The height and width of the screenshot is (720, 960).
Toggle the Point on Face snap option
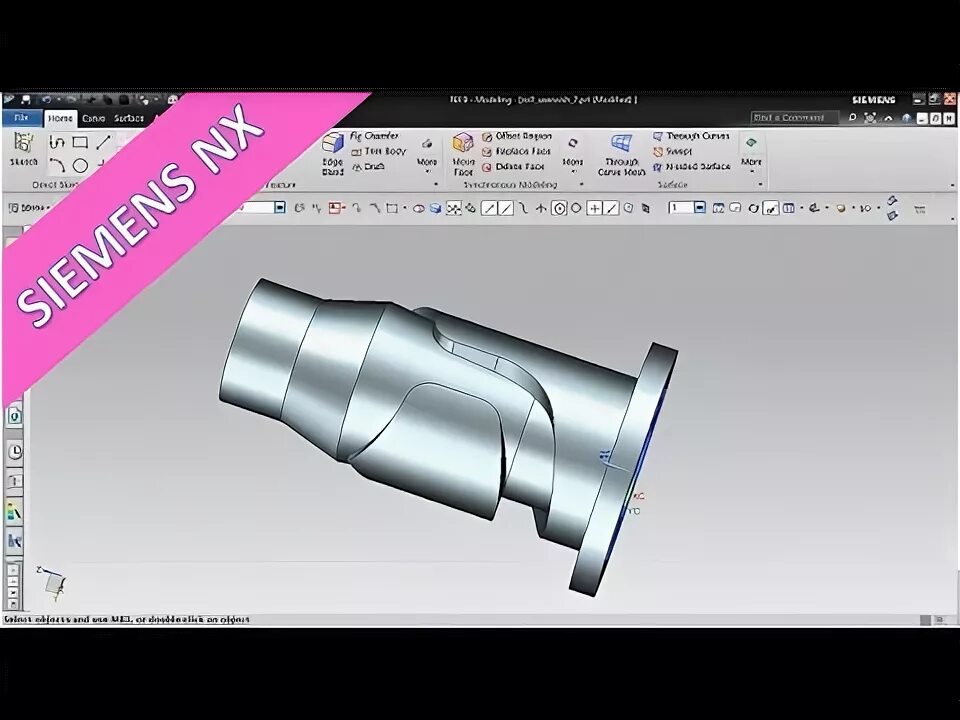point(628,209)
